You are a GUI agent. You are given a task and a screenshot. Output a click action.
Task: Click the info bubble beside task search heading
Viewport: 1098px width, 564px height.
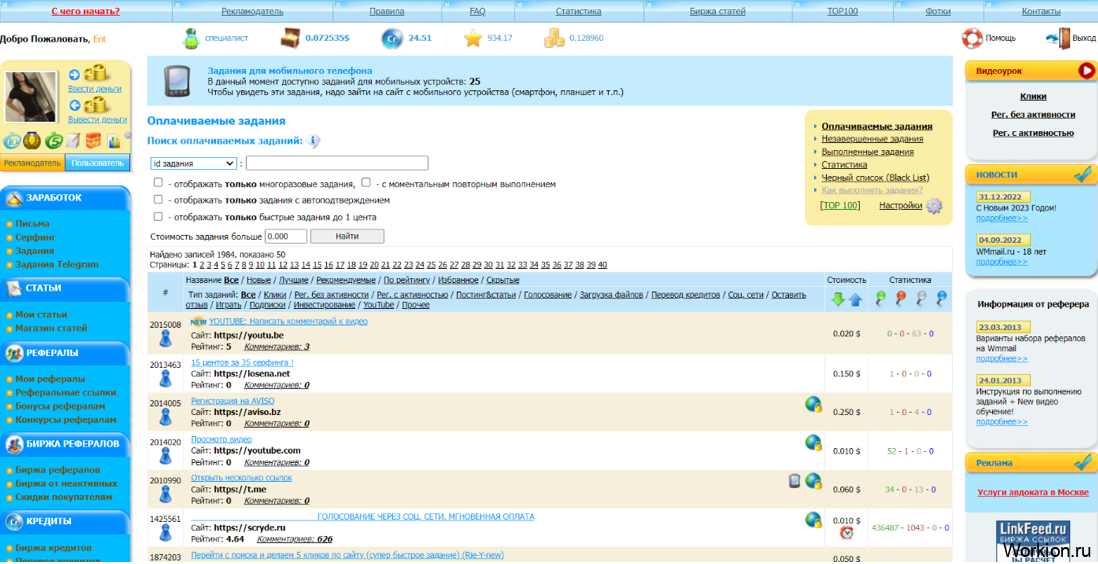point(313,141)
